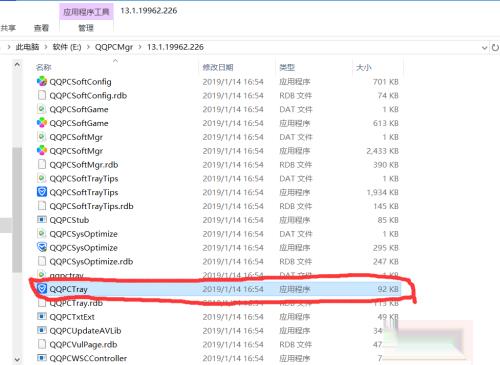The width and height of the screenshot is (500, 365).
Task: Click the QQPCSysOptimize.rdb file icon
Action: (x=42, y=261)
